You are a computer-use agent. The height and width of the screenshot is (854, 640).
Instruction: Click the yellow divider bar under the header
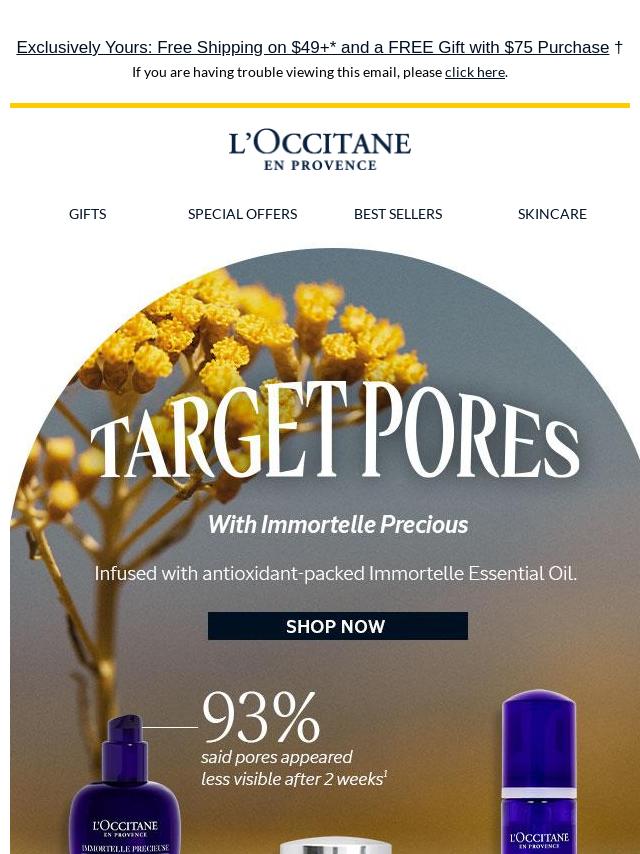(x=320, y=105)
